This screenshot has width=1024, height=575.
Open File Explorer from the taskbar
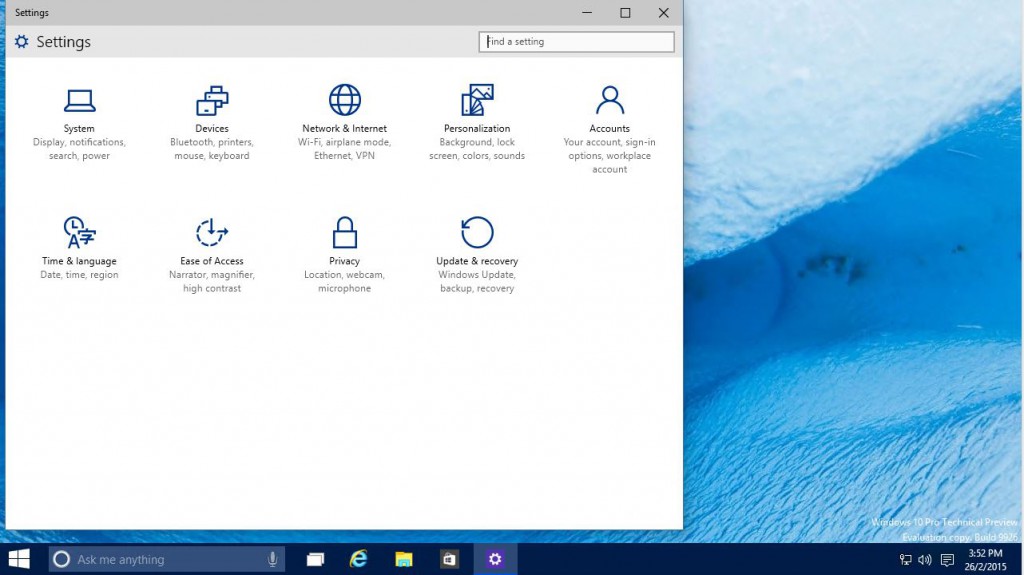[404, 559]
